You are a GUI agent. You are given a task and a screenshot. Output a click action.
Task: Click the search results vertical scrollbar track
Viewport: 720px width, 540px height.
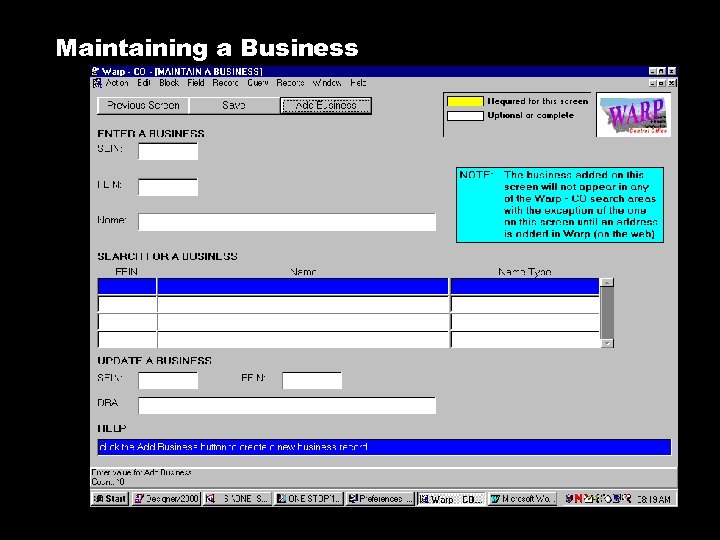tap(607, 313)
